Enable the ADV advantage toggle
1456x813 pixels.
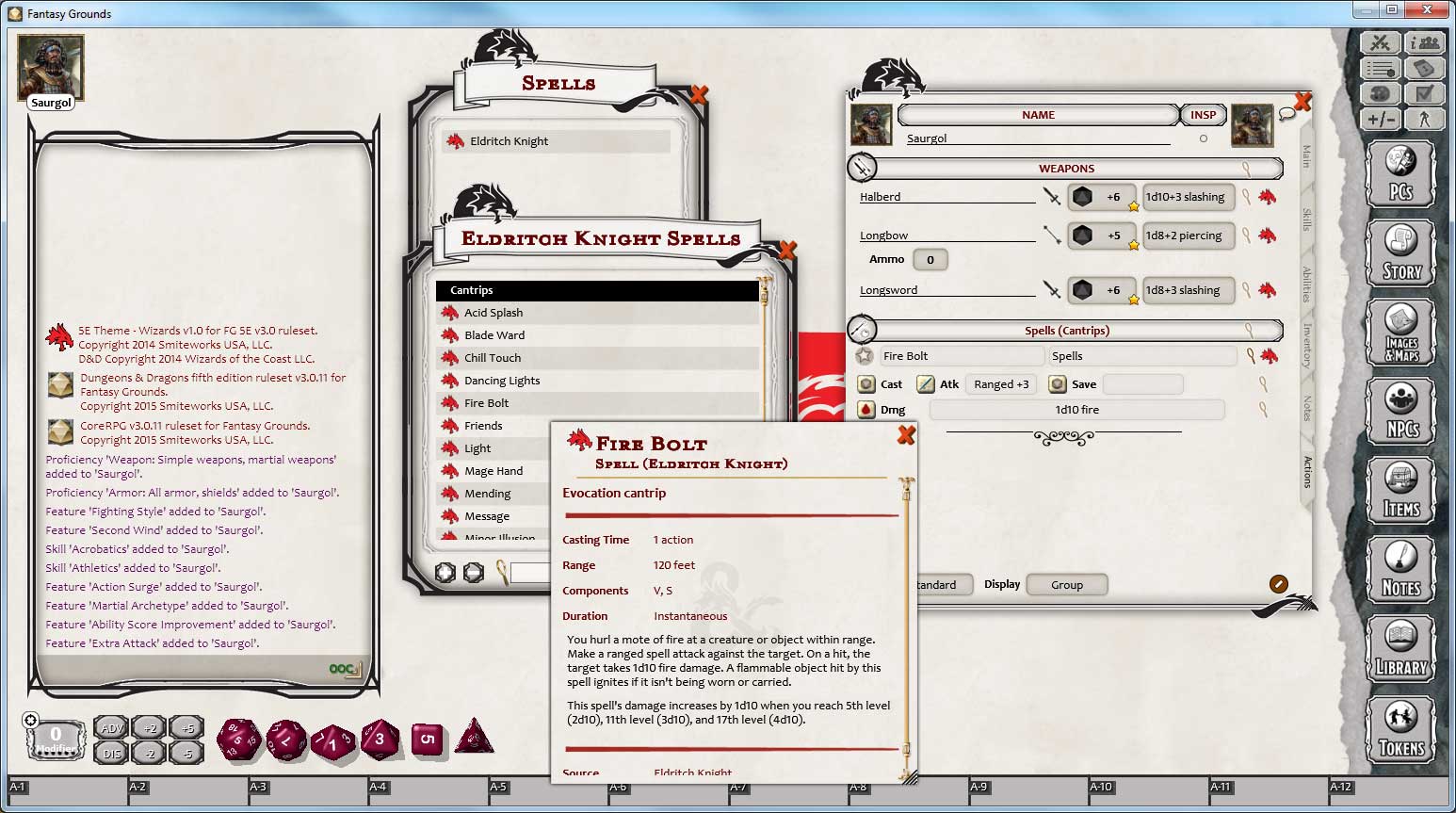[x=110, y=726]
